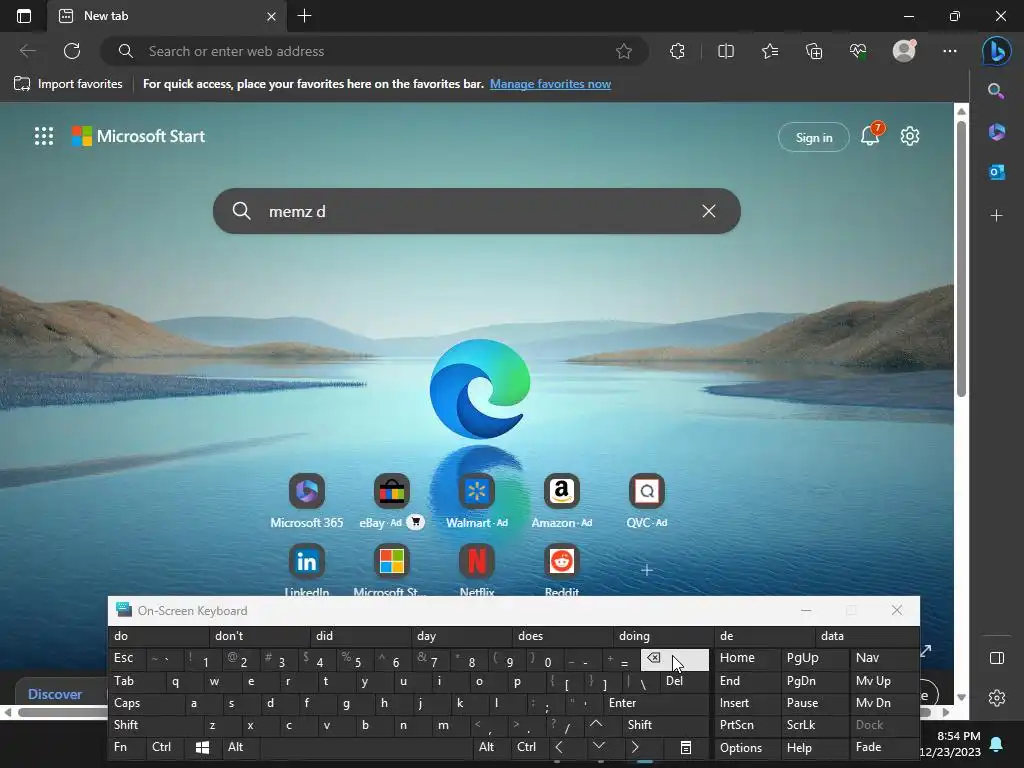Screen dimensions: 1024x768
Task: Choose the "data" keyboard suggestion
Action: 867,635
